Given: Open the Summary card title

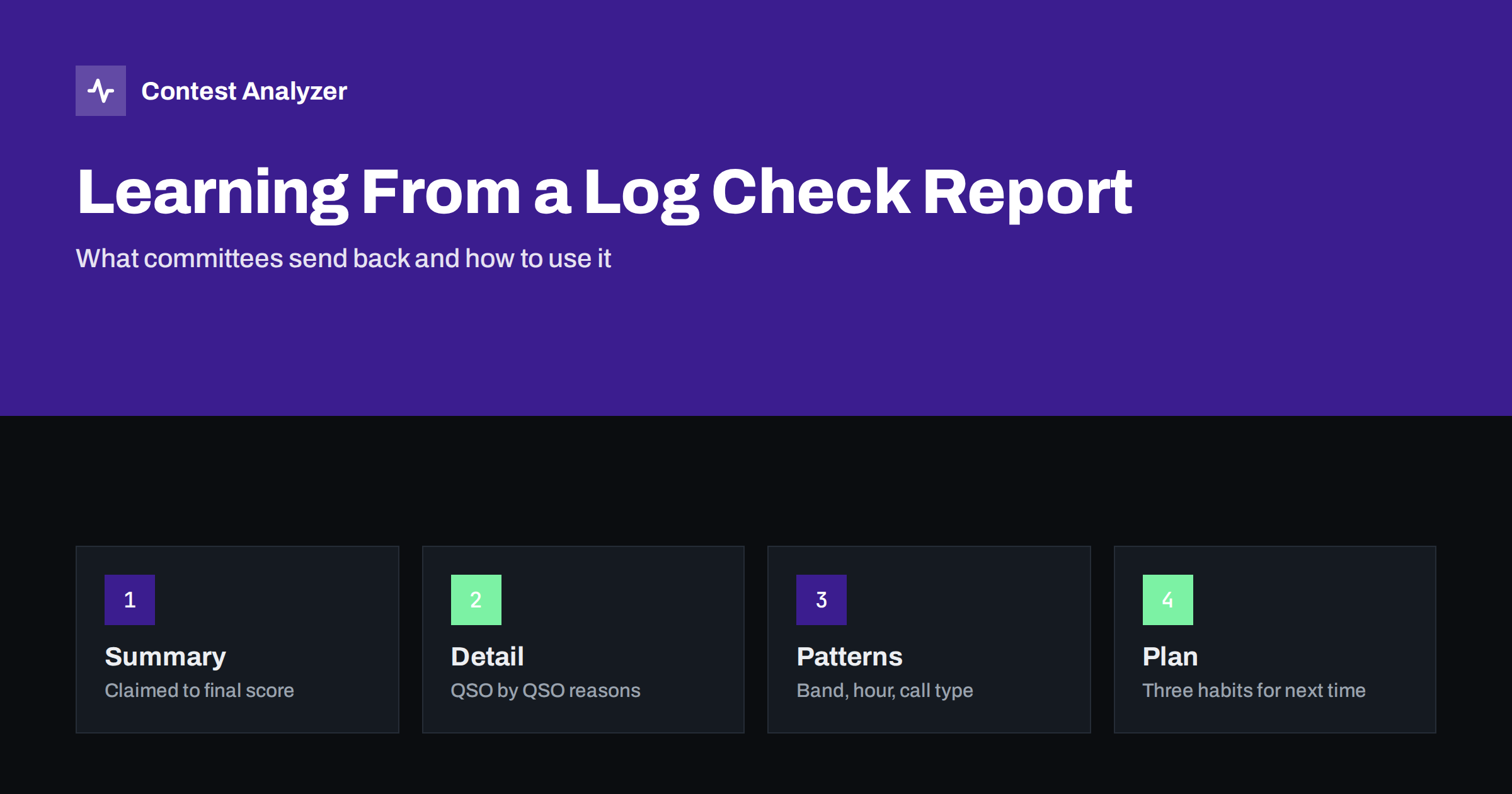Looking at the screenshot, I should point(165,657).
